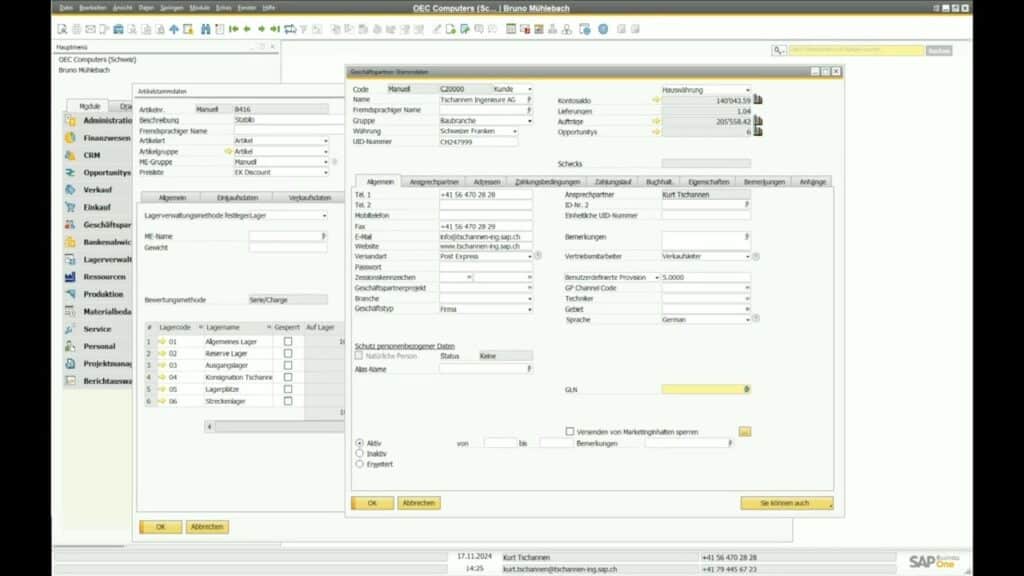Open the CRM module

[x=91, y=155]
